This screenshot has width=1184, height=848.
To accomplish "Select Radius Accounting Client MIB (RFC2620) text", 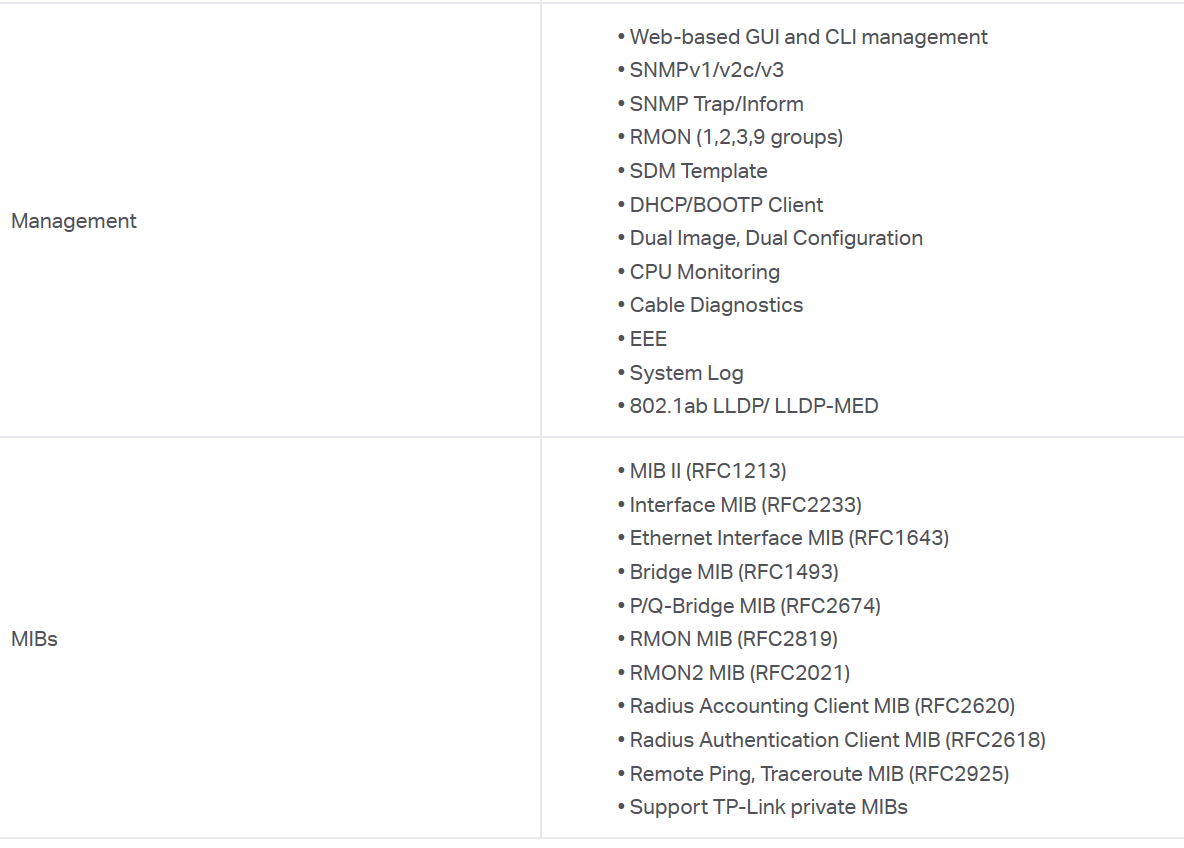I will pyautogui.click(x=822, y=706).
